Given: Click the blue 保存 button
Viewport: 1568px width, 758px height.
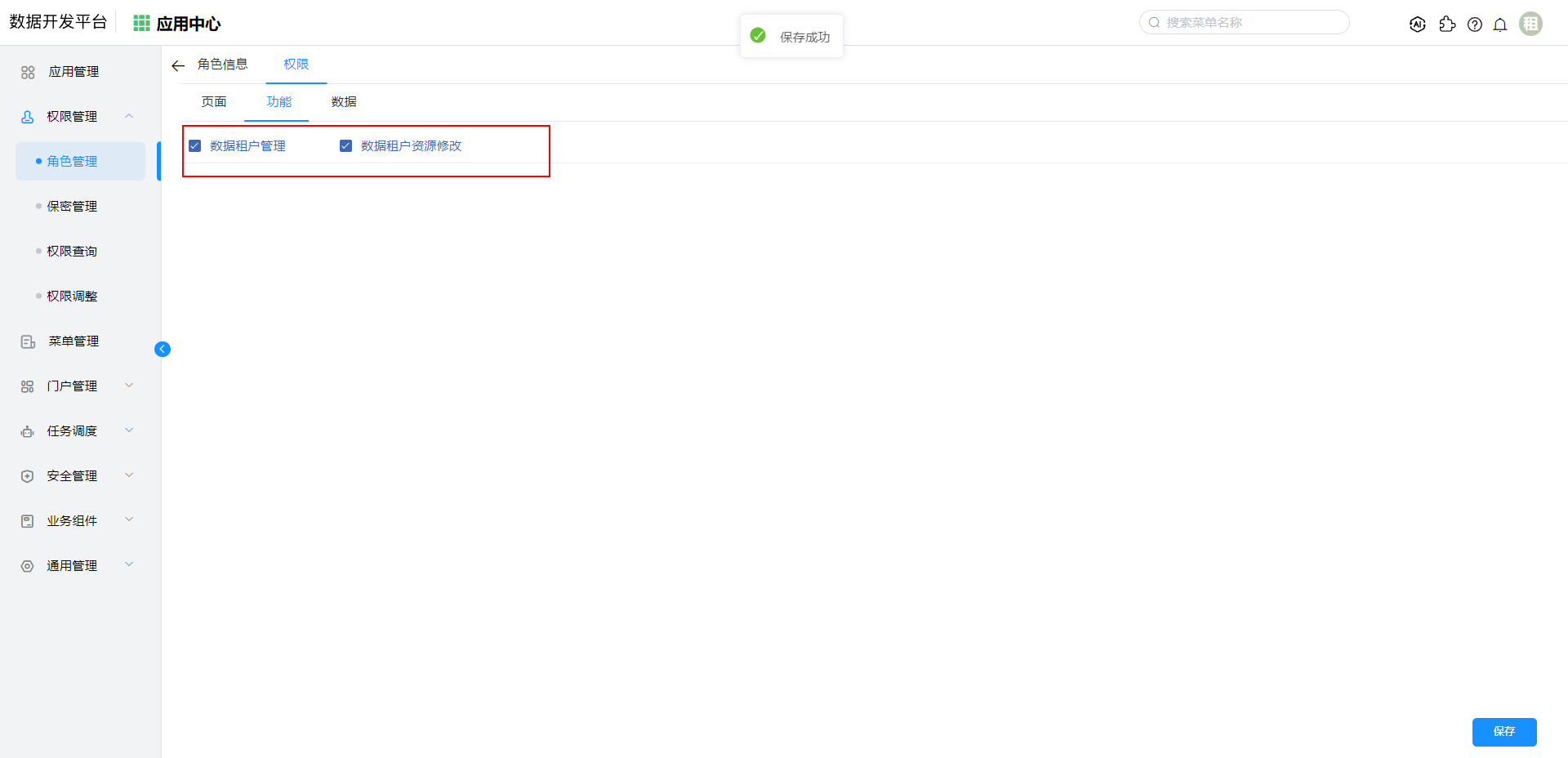Looking at the screenshot, I should (x=1503, y=732).
